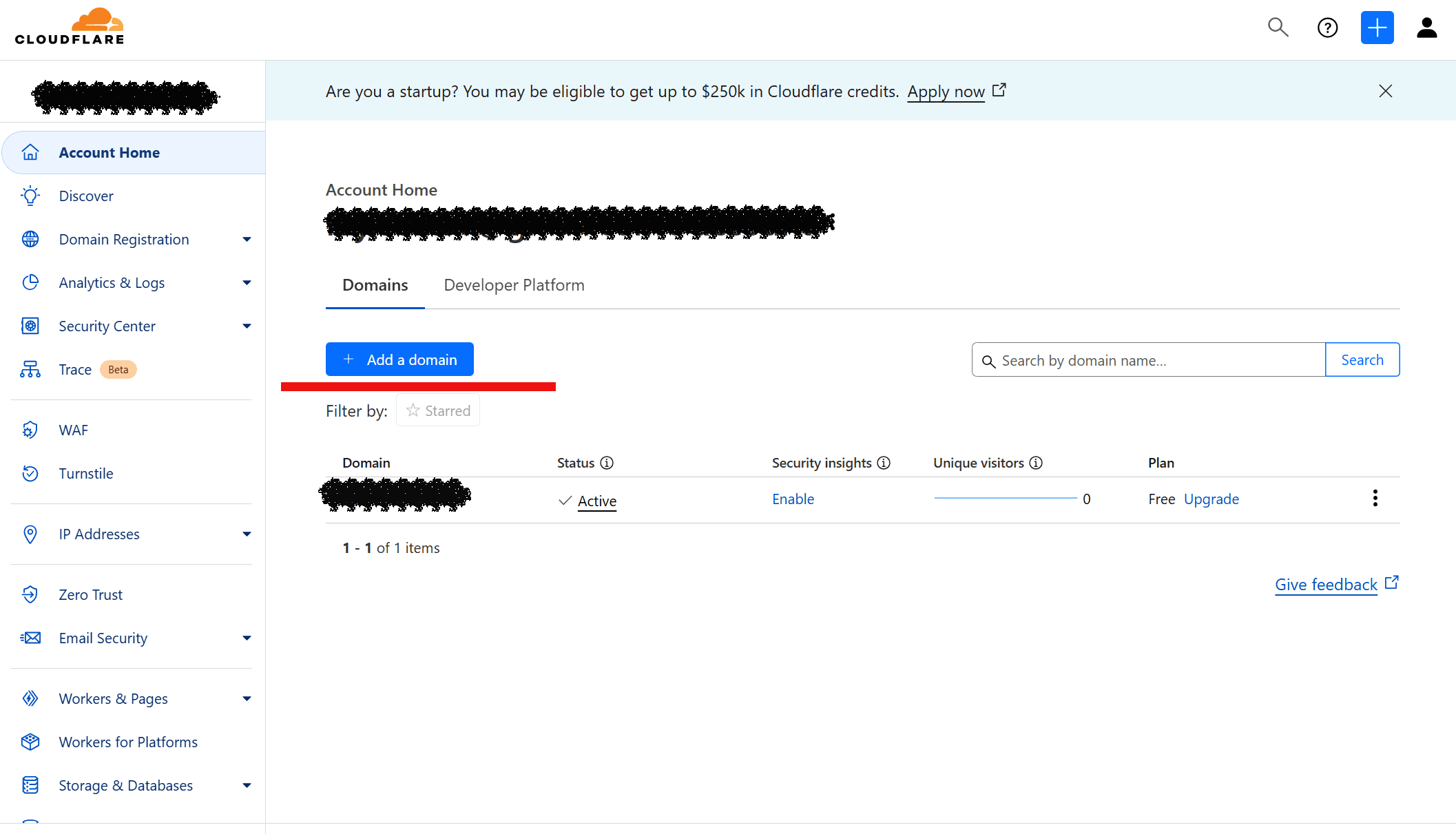The height and width of the screenshot is (834, 1456).
Task: Click the Account Home house icon
Action: (30, 152)
